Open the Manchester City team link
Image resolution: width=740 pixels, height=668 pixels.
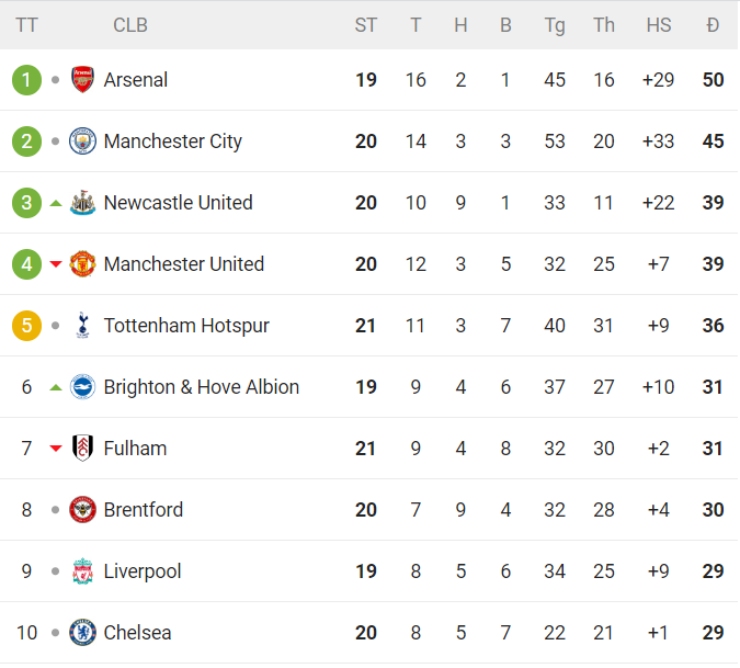pos(173,141)
